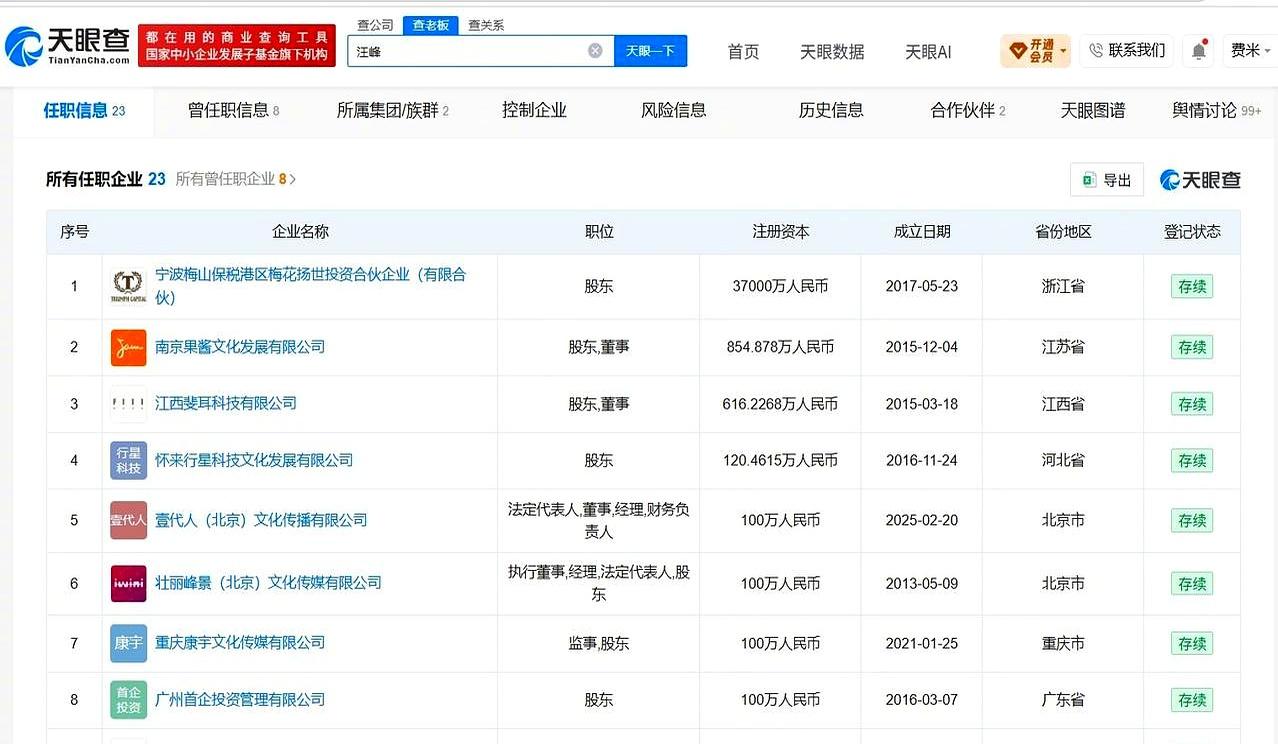Click 广东省 region cell
The width and height of the screenshot is (1278, 744).
(1063, 700)
